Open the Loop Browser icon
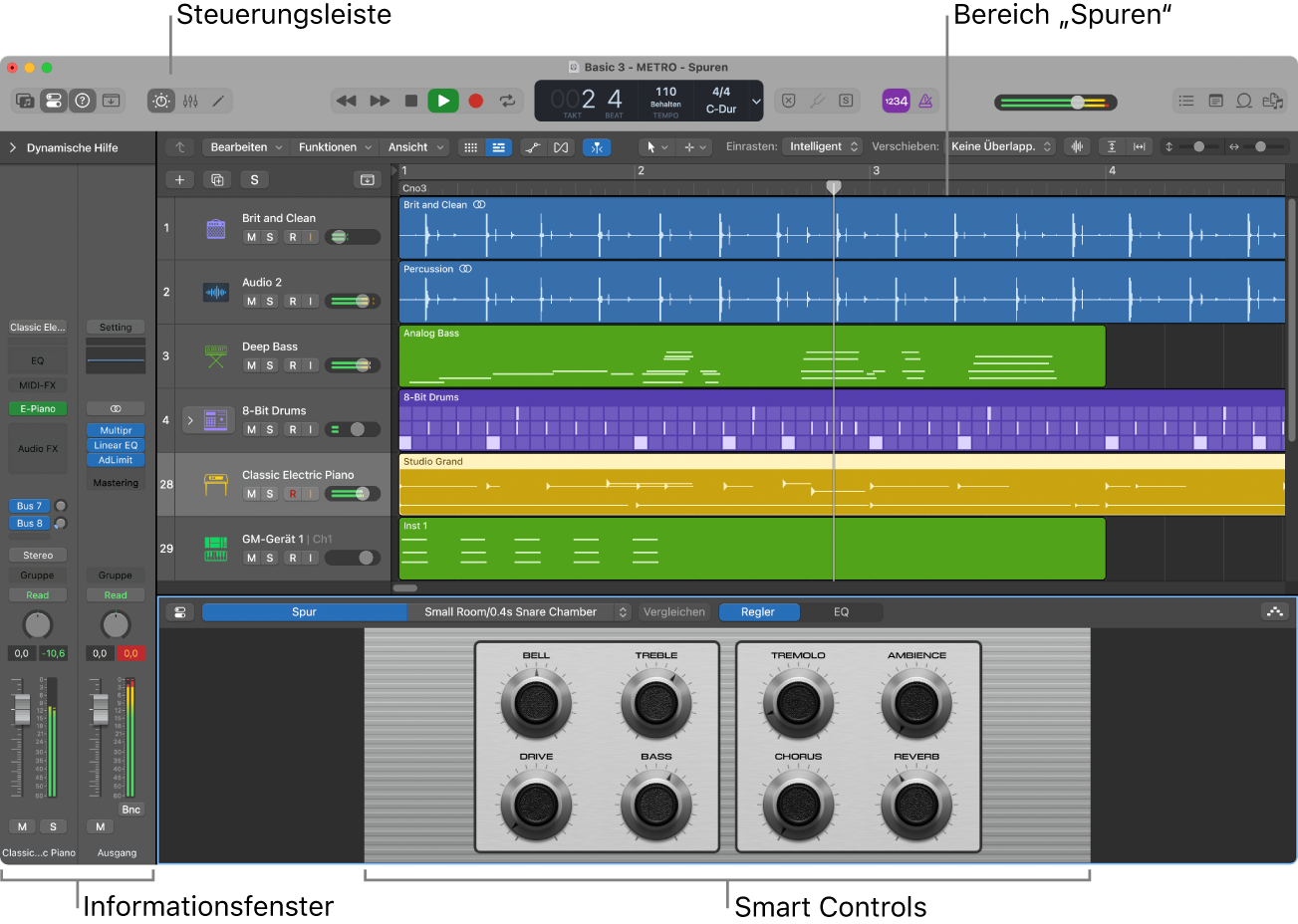This screenshot has width=1298, height=924. [x=1244, y=101]
